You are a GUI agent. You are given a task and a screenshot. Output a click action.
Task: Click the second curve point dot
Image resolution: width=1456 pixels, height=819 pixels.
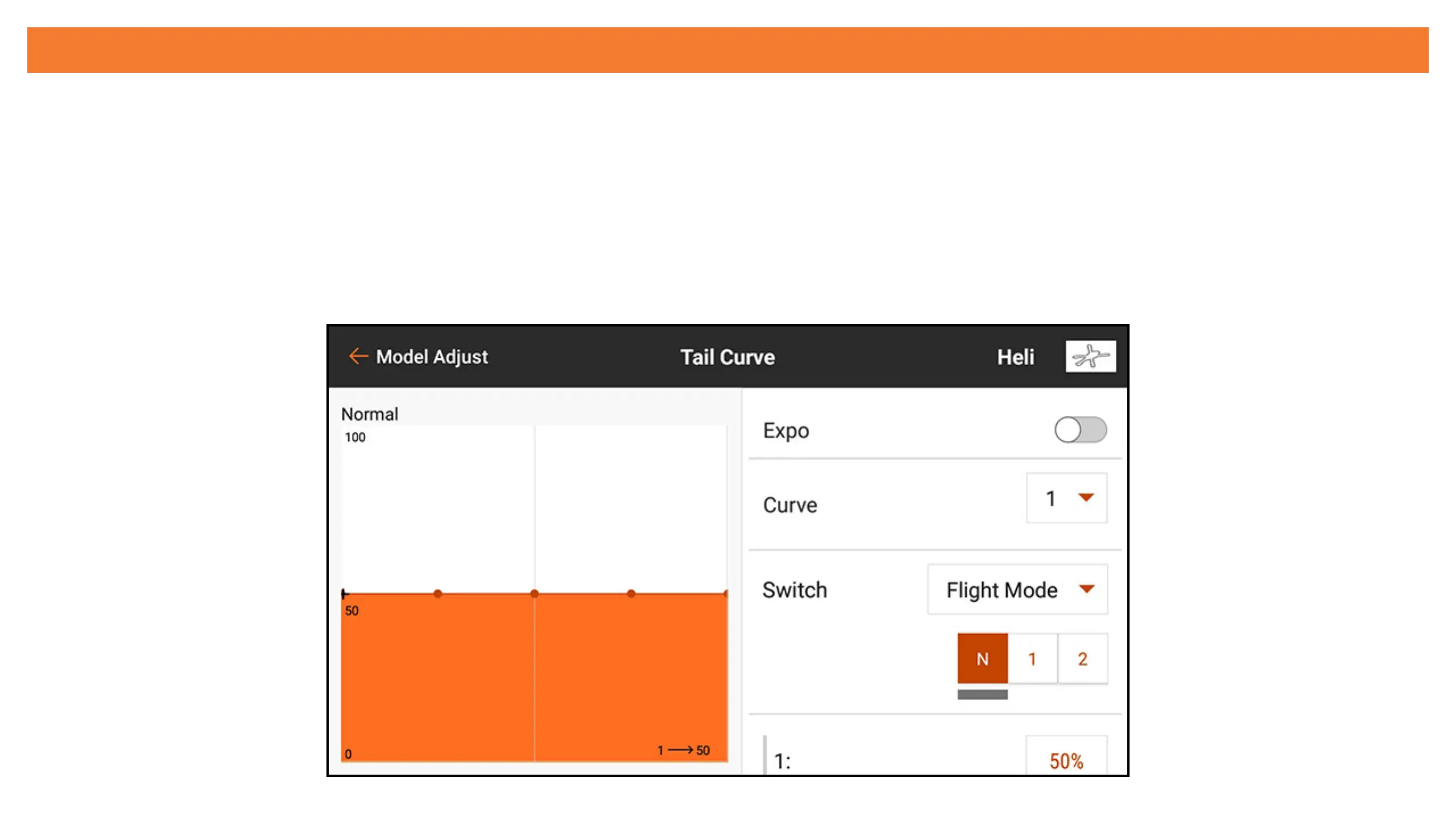coord(437,594)
